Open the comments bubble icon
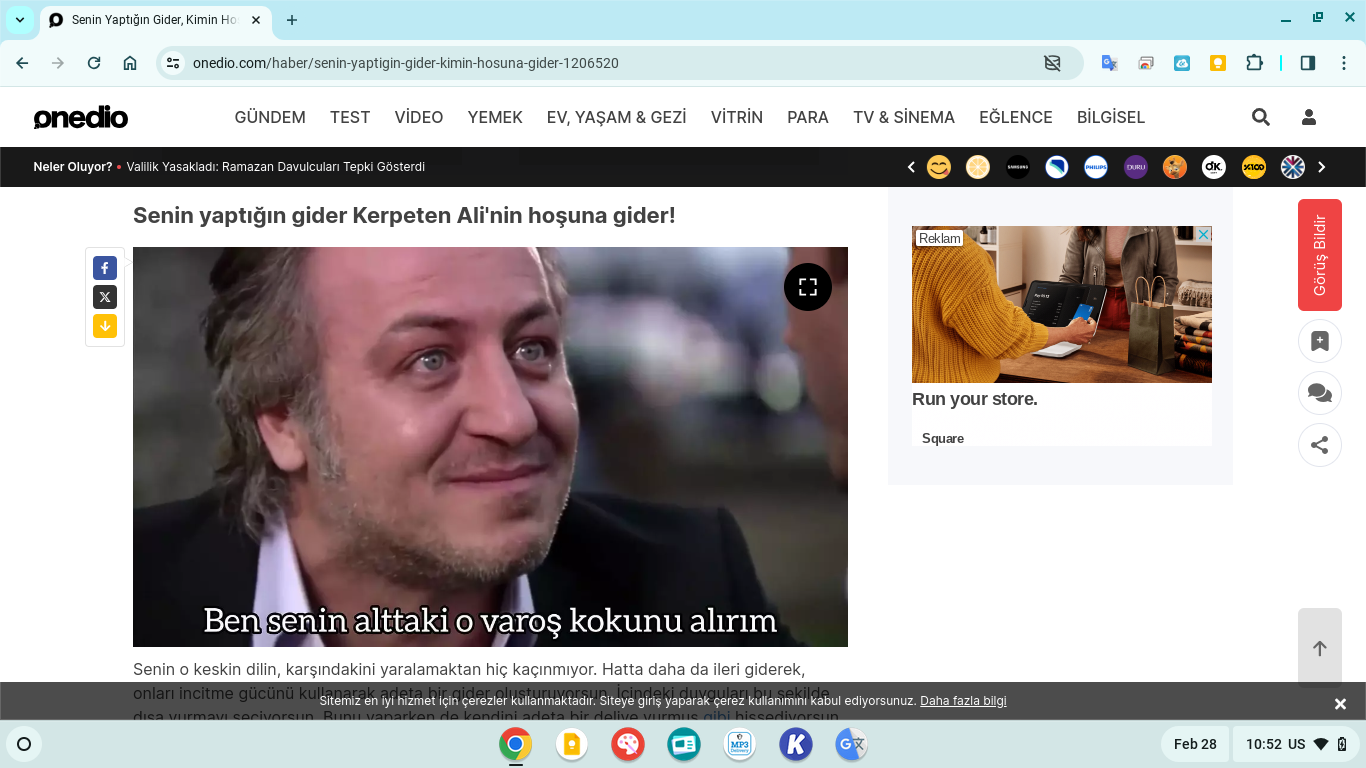The height and width of the screenshot is (768, 1366). 1320,393
